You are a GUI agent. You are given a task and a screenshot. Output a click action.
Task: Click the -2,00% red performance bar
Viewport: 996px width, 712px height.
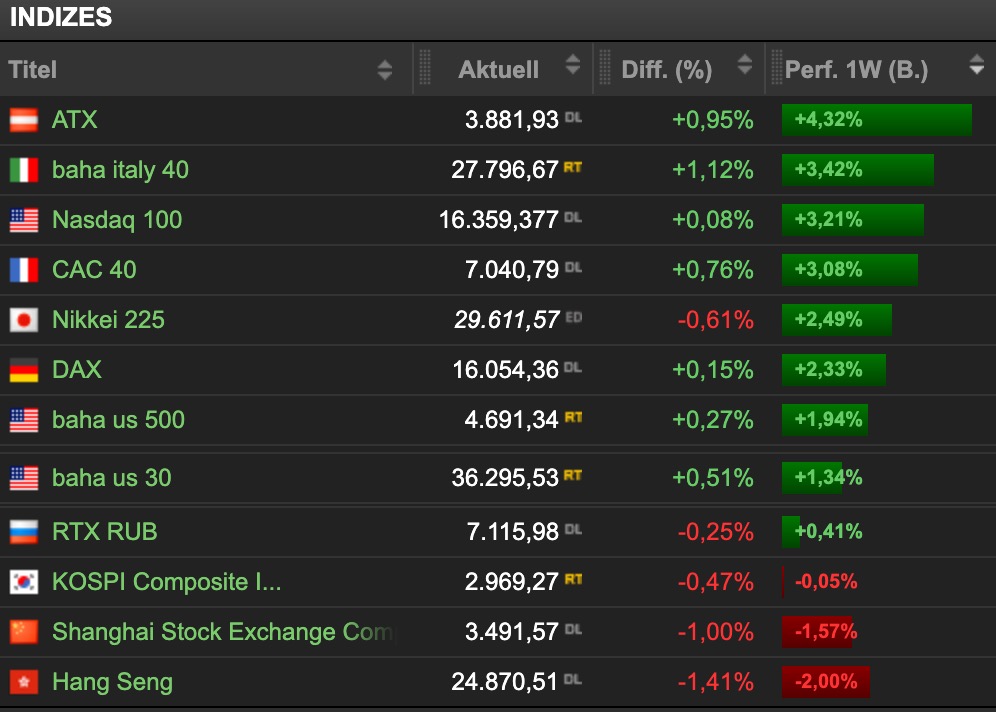[x=826, y=682]
